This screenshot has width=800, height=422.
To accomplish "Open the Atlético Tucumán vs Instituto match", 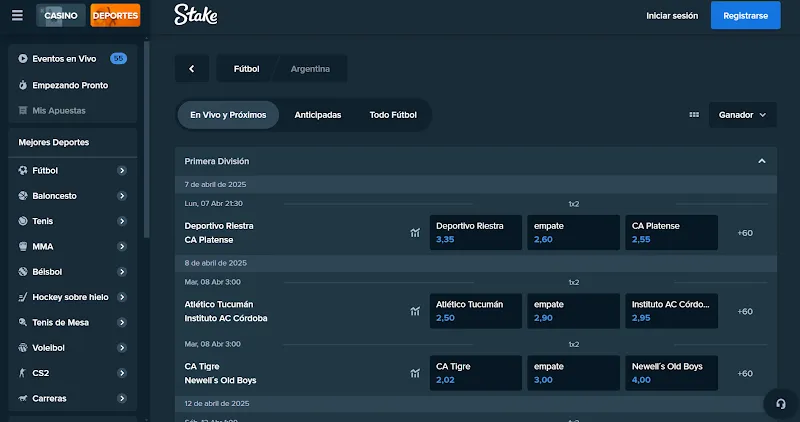I will (226, 311).
